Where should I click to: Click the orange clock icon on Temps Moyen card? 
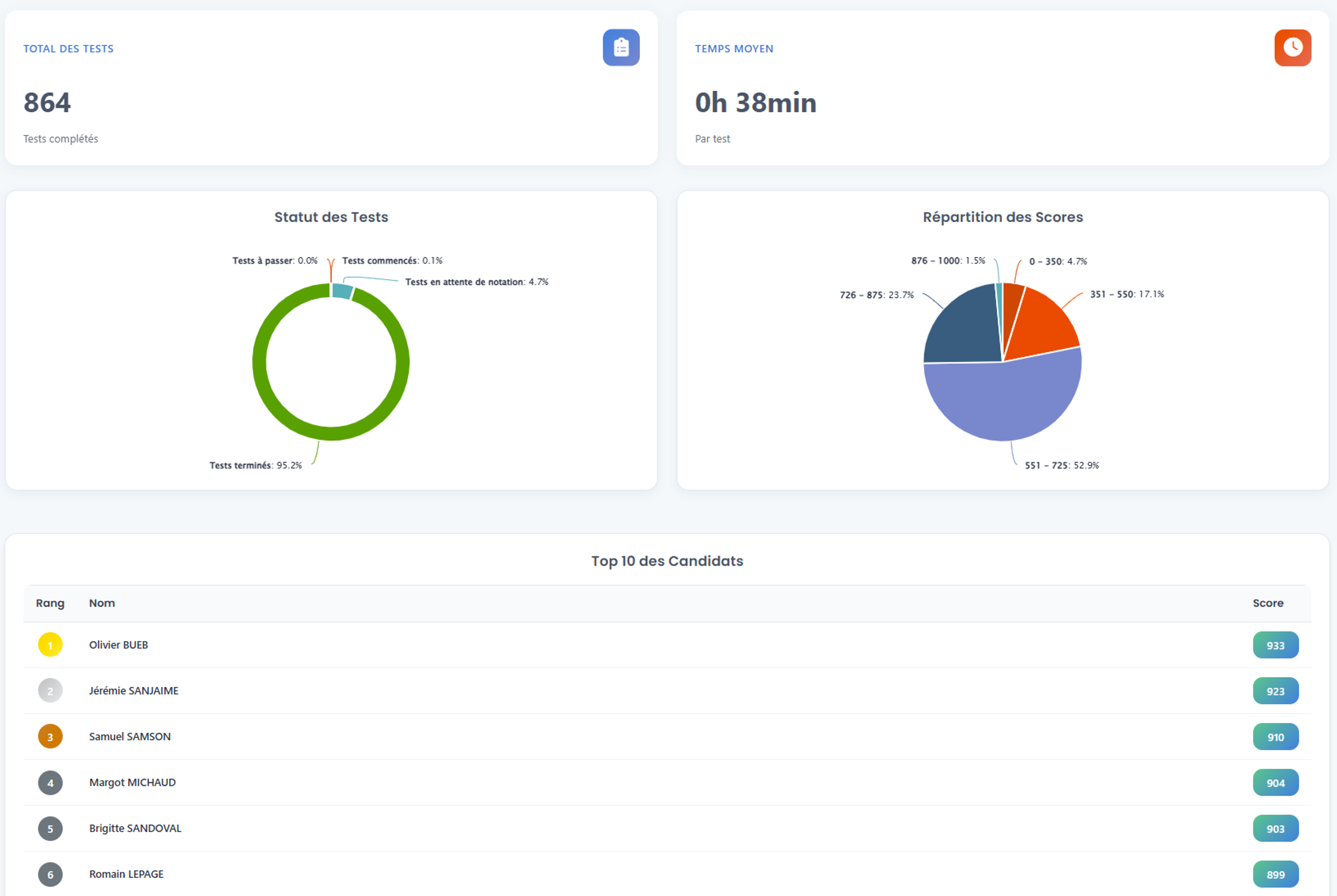point(1293,47)
